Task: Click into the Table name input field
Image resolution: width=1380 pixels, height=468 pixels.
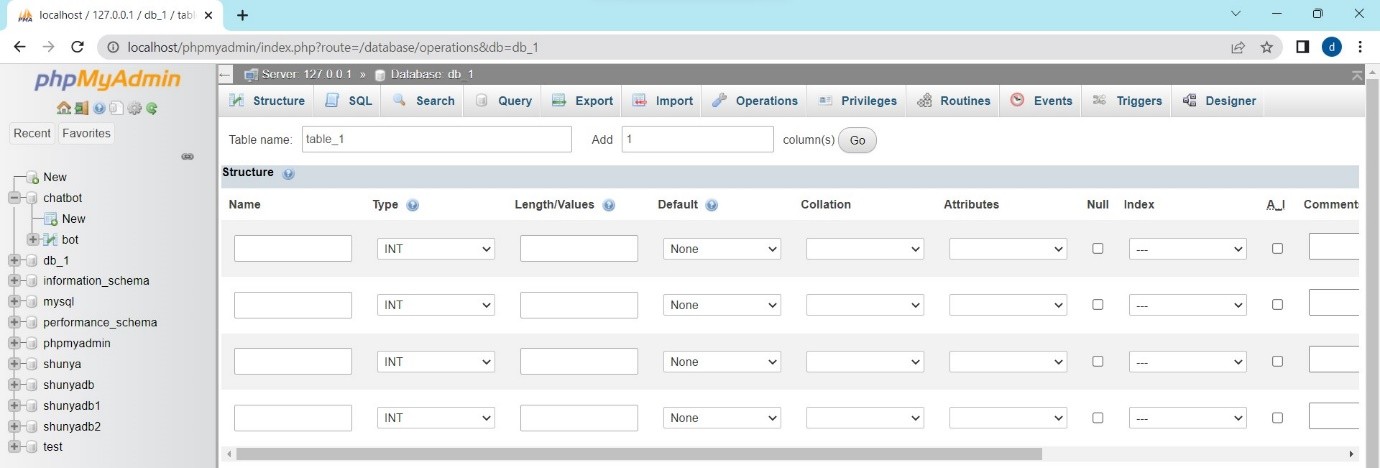Action: [437, 140]
